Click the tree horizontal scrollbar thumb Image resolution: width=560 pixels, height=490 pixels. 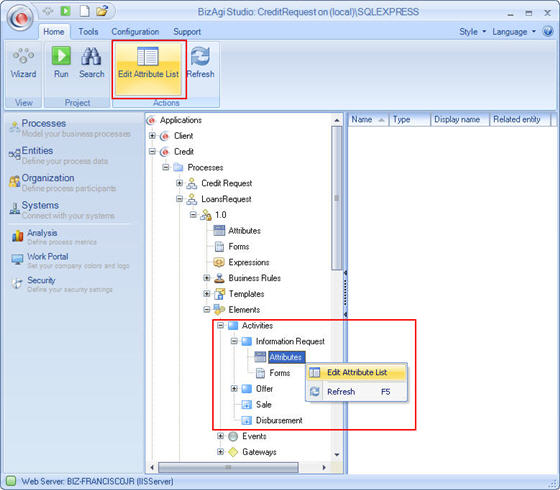(x=228, y=467)
